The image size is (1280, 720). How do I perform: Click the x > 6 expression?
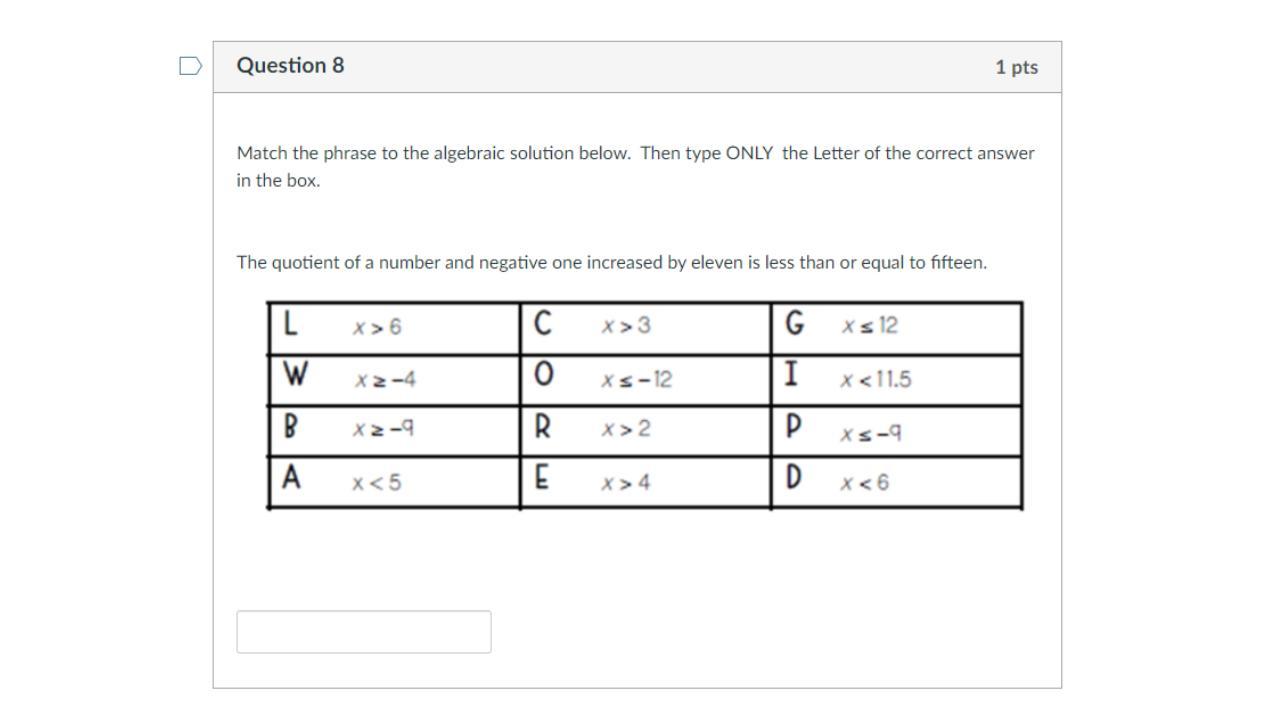coord(377,327)
